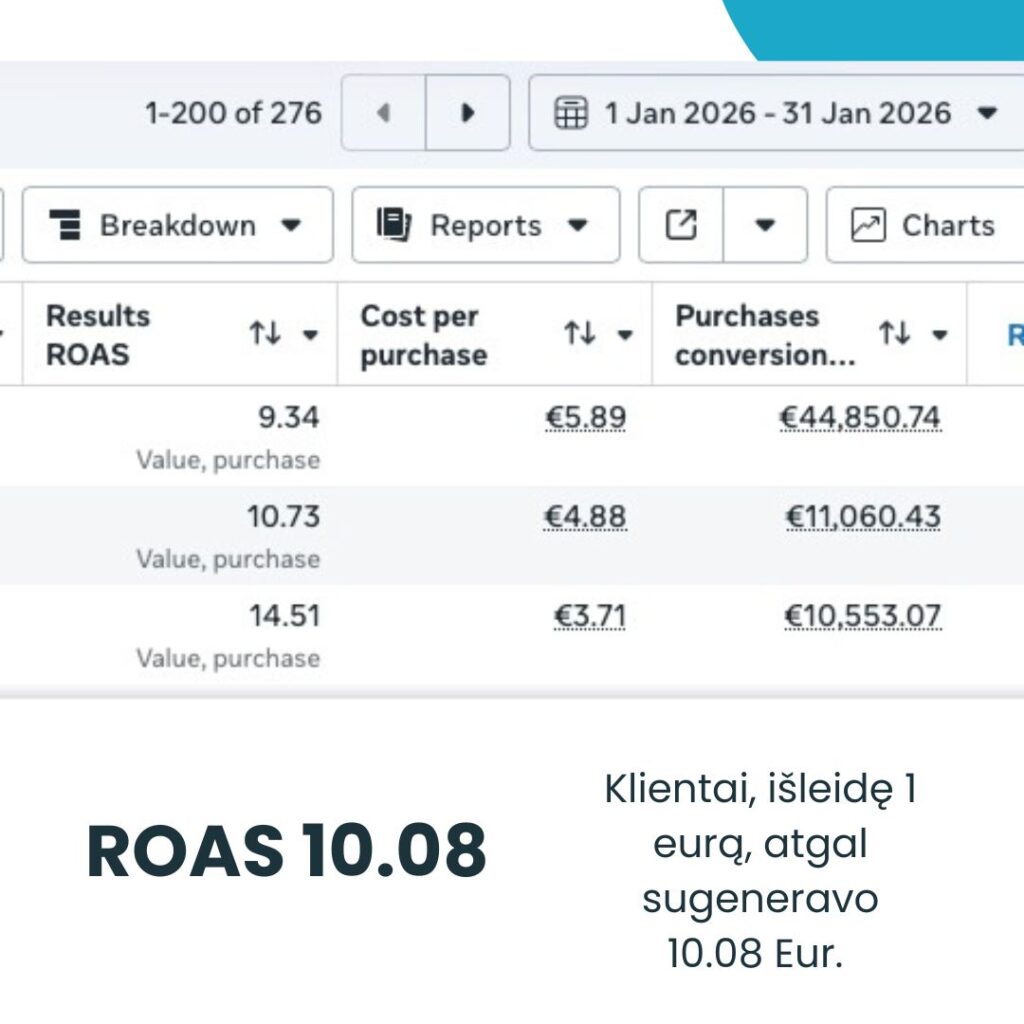Click the €11,060.43 purchases conversion value
The image size is (1024, 1024).
click(x=863, y=517)
